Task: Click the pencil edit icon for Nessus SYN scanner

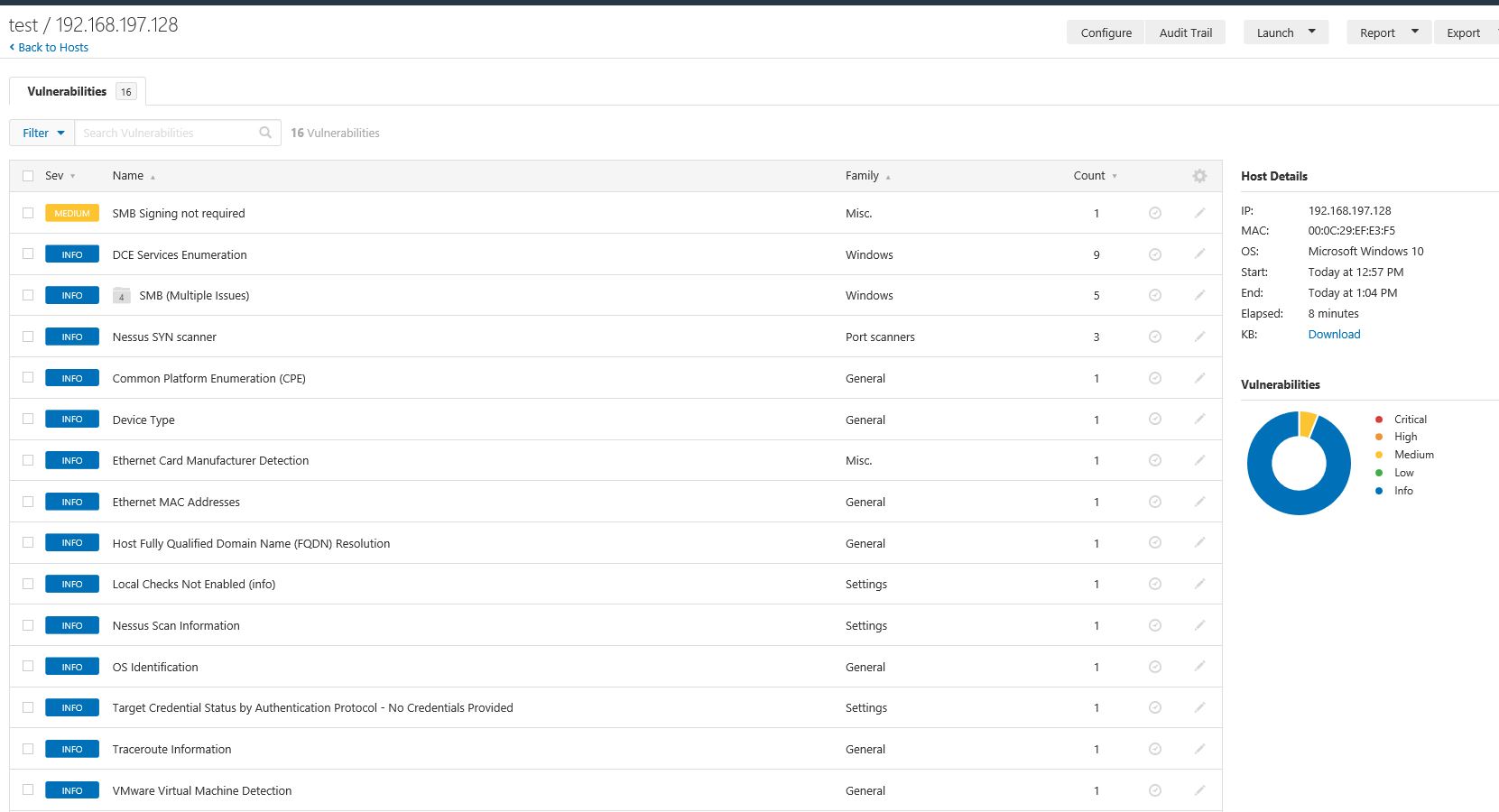Action: [1199, 337]
